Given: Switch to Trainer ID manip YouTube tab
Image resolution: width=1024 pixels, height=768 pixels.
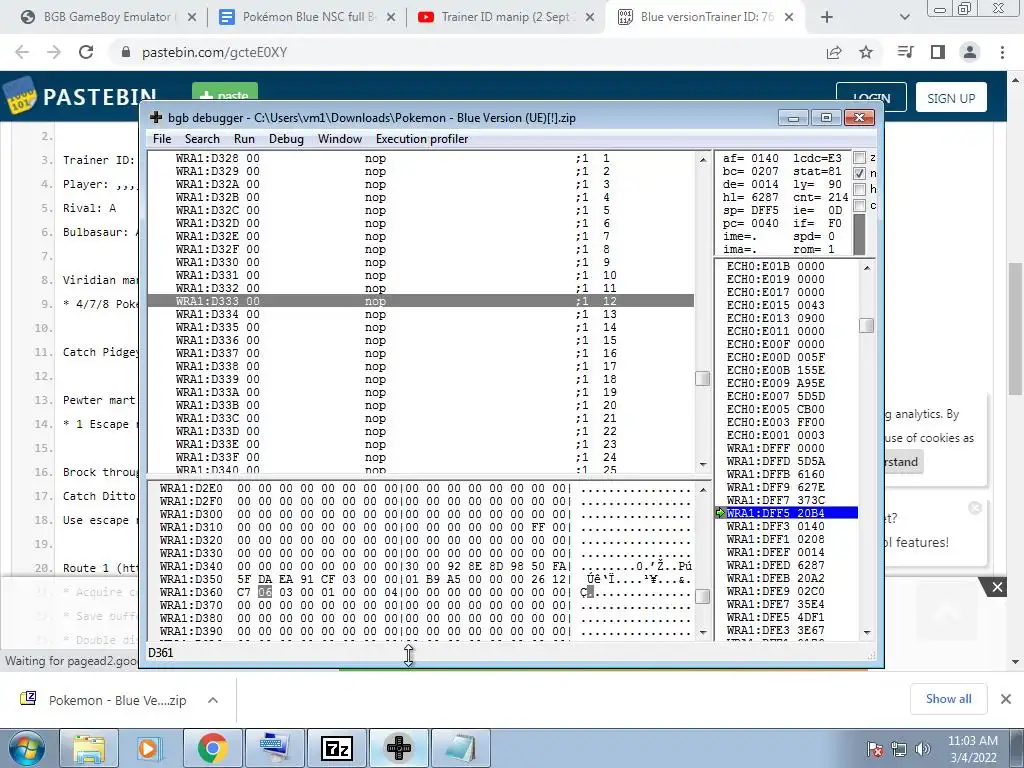Looking at the screenshot, I should click(506, 17).
